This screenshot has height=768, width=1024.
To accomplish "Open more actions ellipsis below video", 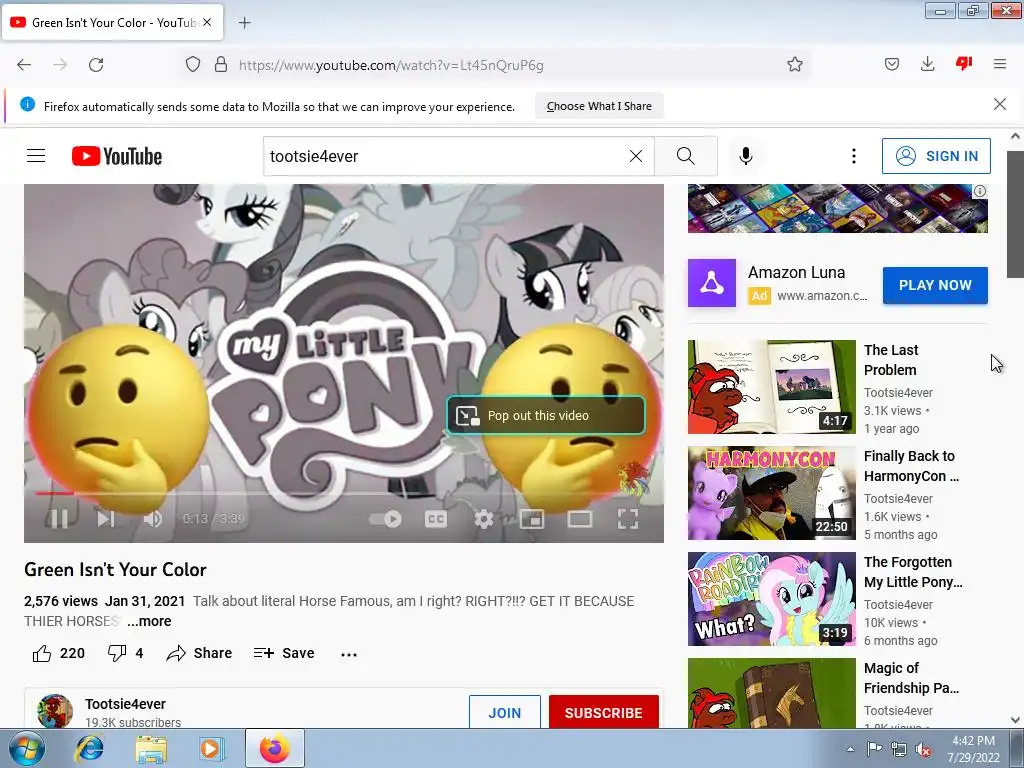I will [349, 654].
